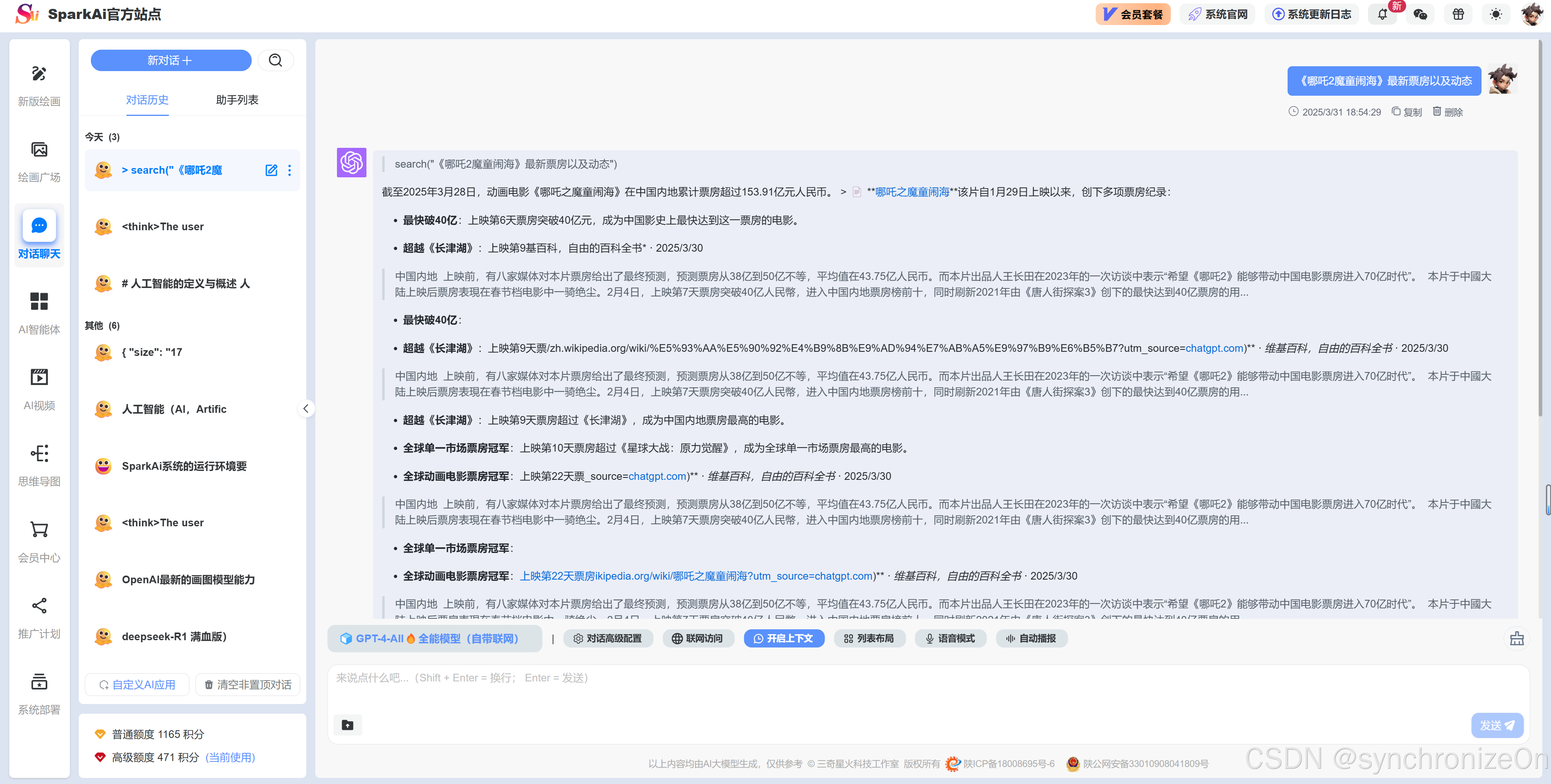Open the gift box icon
This screenshot has width=1551, height=784.
(x=1458, y=15)
